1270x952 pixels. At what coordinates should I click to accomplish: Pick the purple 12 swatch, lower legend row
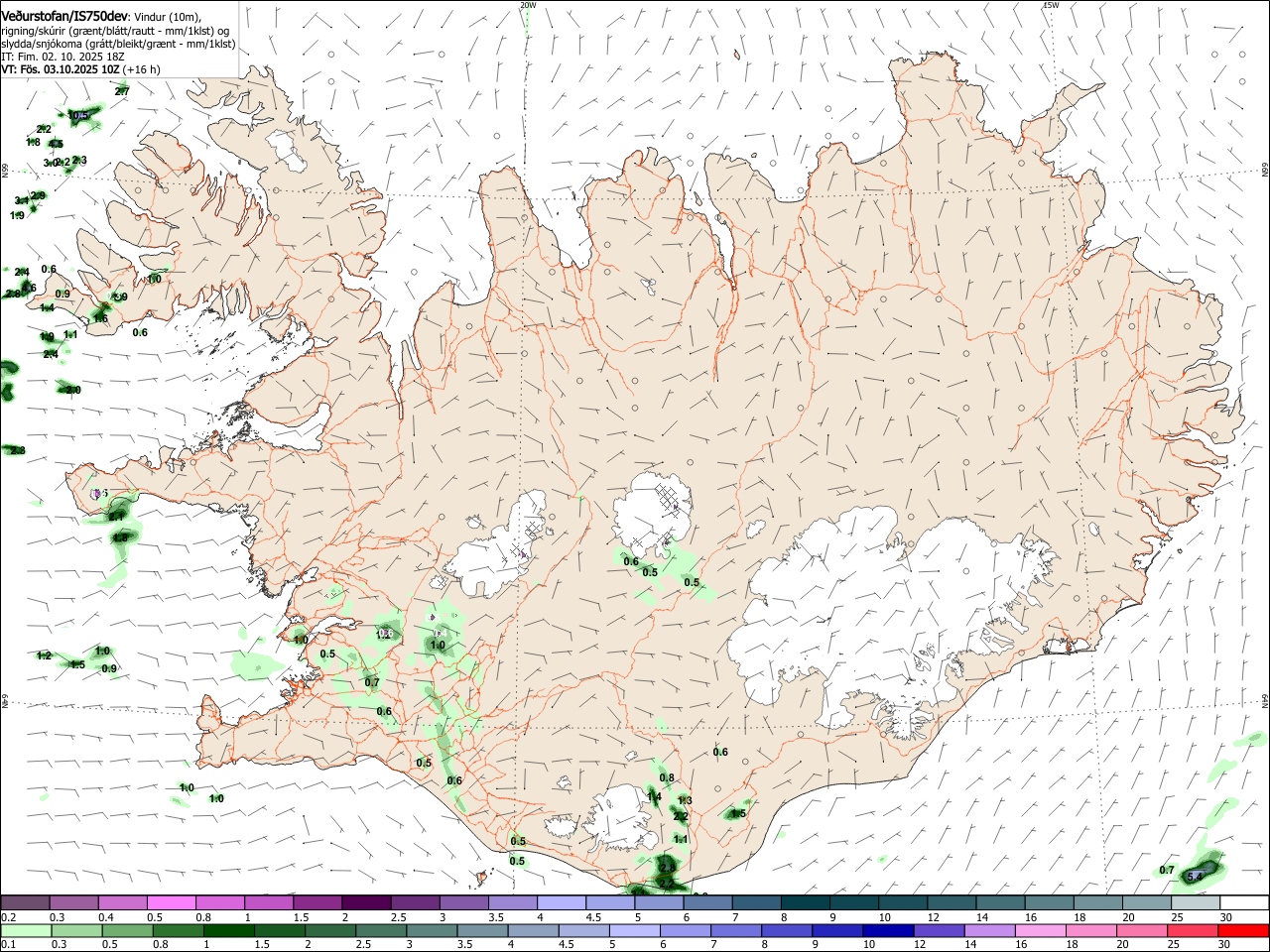939,930
